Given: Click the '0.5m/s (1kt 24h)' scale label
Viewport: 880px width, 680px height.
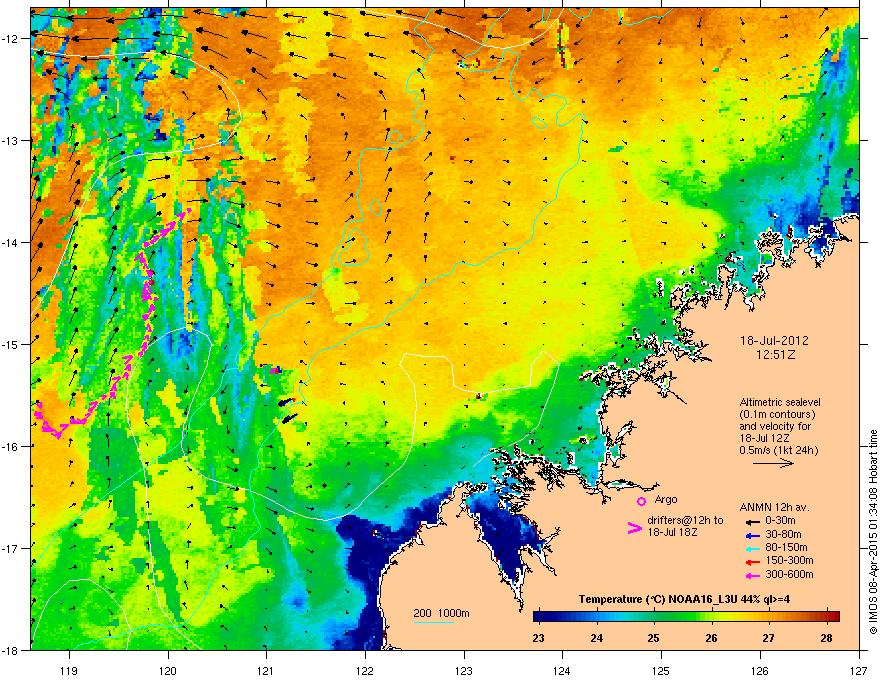Looking at the screenshot, I should [778, 450].
